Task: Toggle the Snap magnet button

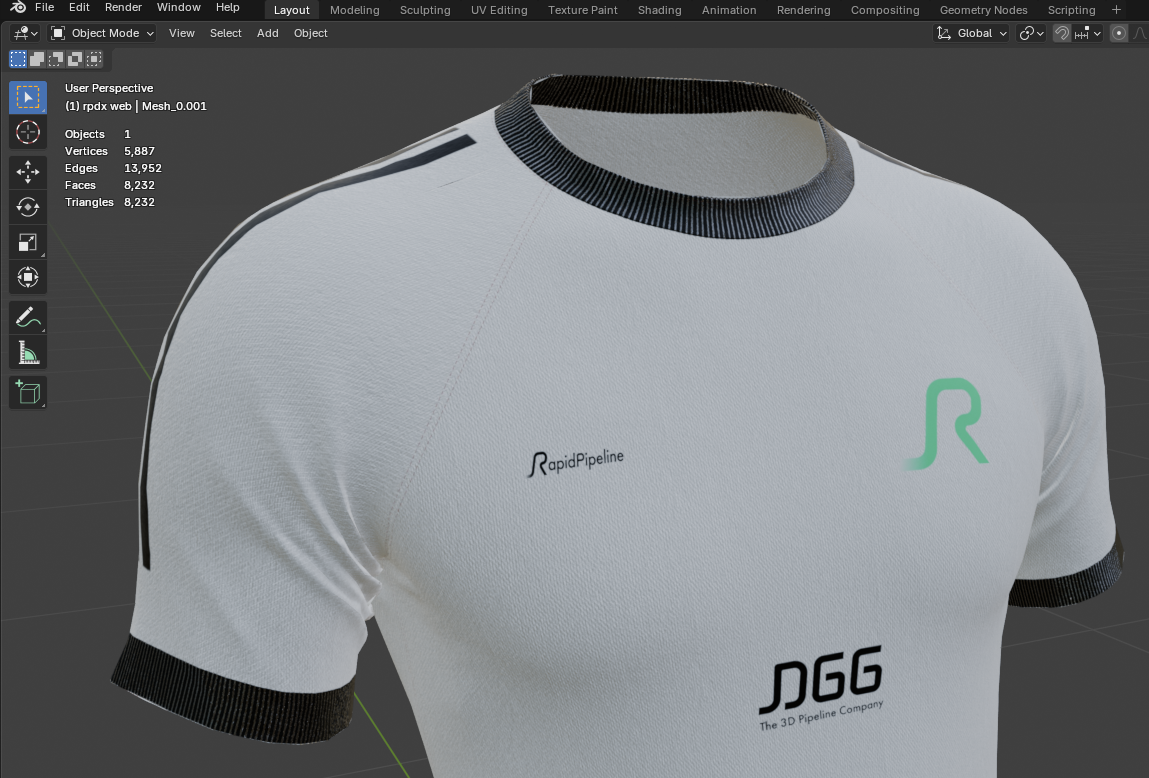Action: (1062, 33)
